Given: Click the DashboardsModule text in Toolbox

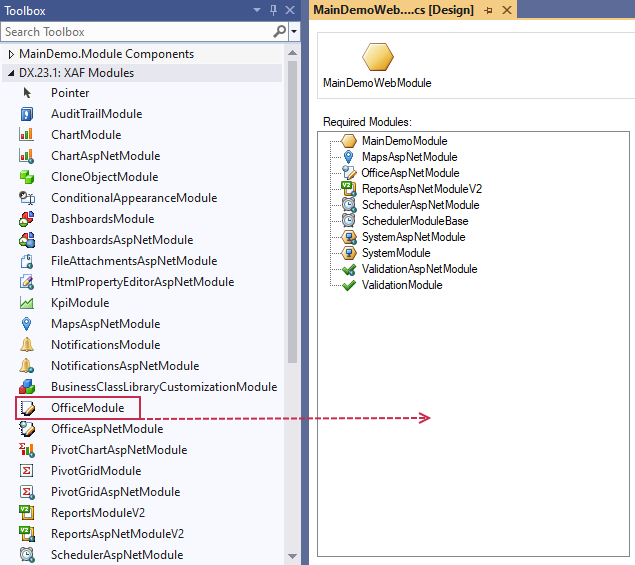Looking at the screenshot, I should point(102,219).
